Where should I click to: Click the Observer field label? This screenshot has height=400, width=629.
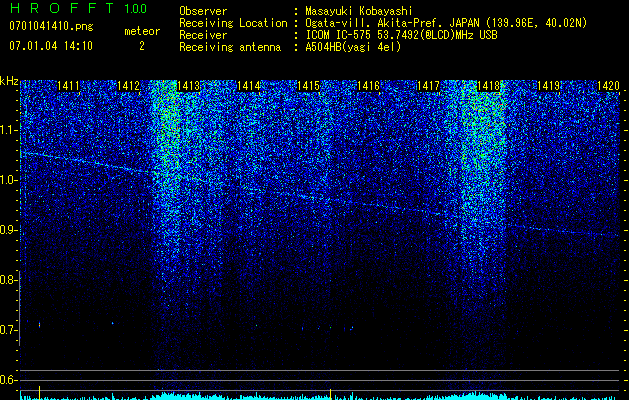click(203, 11)
